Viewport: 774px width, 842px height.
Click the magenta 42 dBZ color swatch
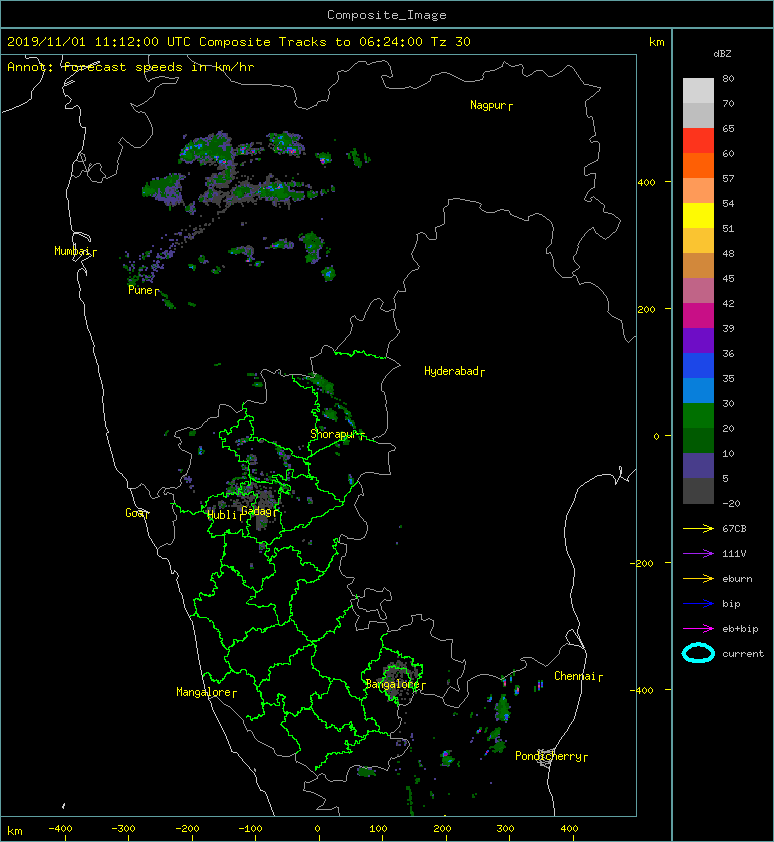point(698,315)
